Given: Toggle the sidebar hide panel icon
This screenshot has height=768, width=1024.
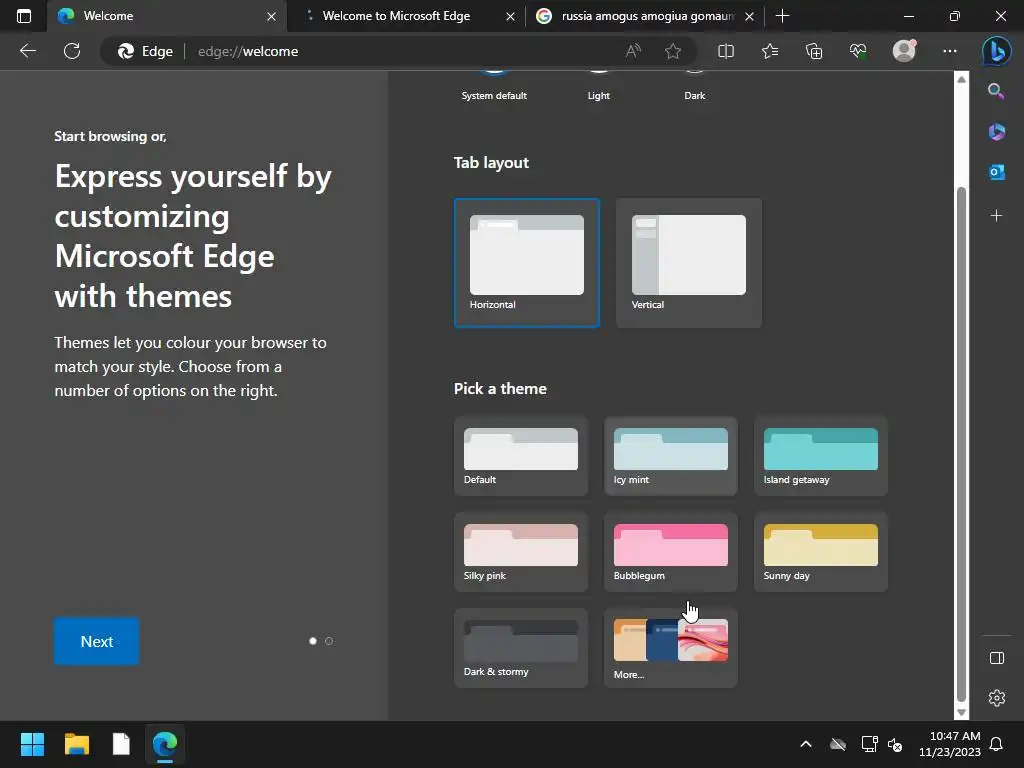Looking at the screenshot, I should pos(997,658).
